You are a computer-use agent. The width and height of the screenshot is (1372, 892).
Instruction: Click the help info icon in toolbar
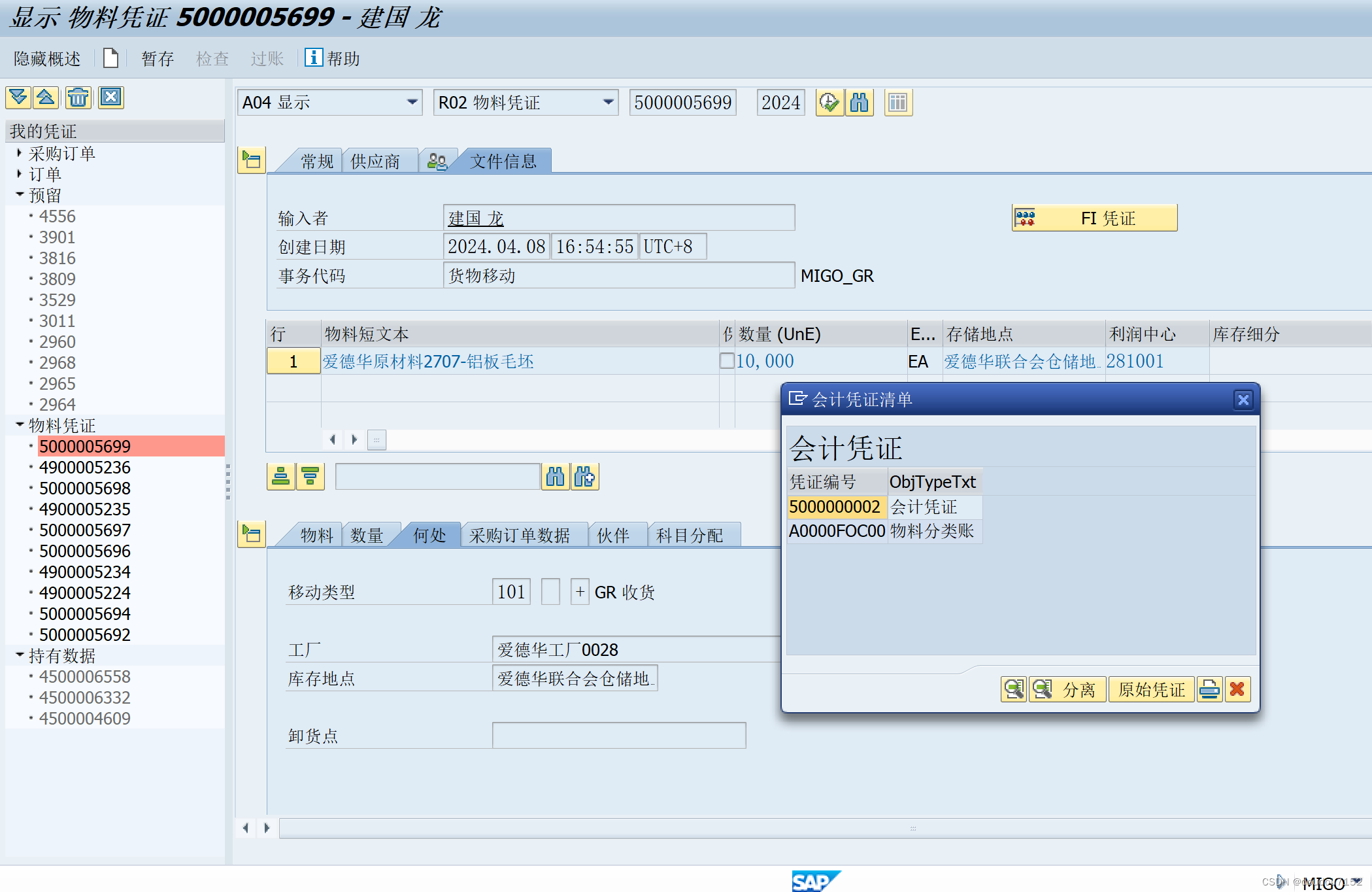[x=314, y=58]
